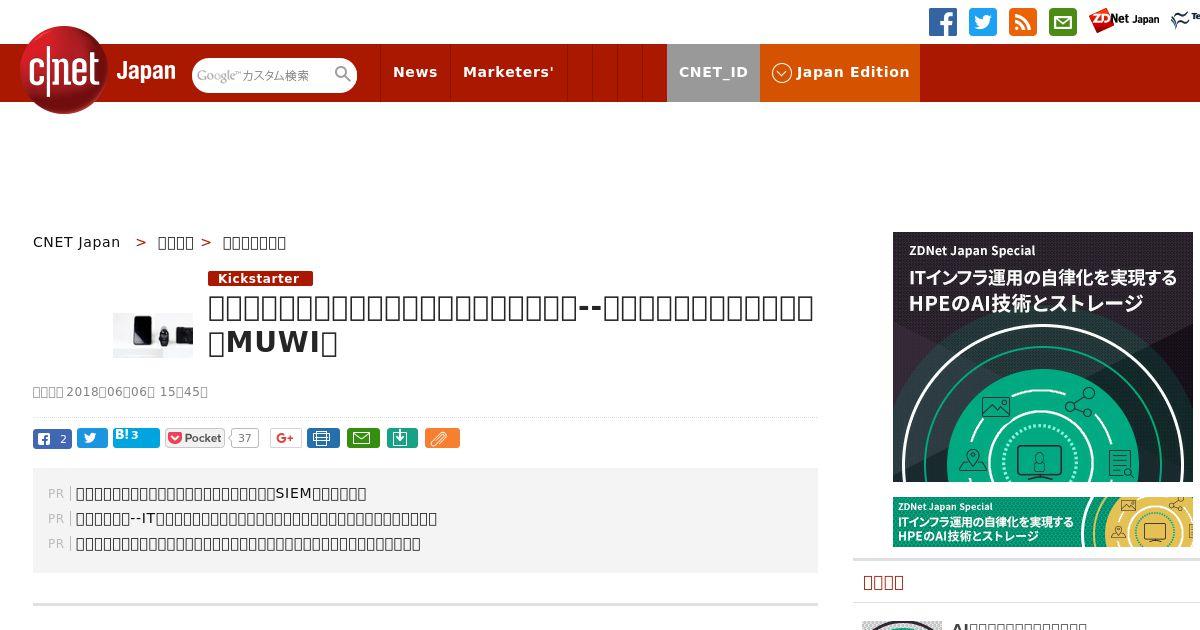Viewport: 1200px width, 630px height.
Task: Expand the Japan Edition dropdown
Action: (840, 72)
